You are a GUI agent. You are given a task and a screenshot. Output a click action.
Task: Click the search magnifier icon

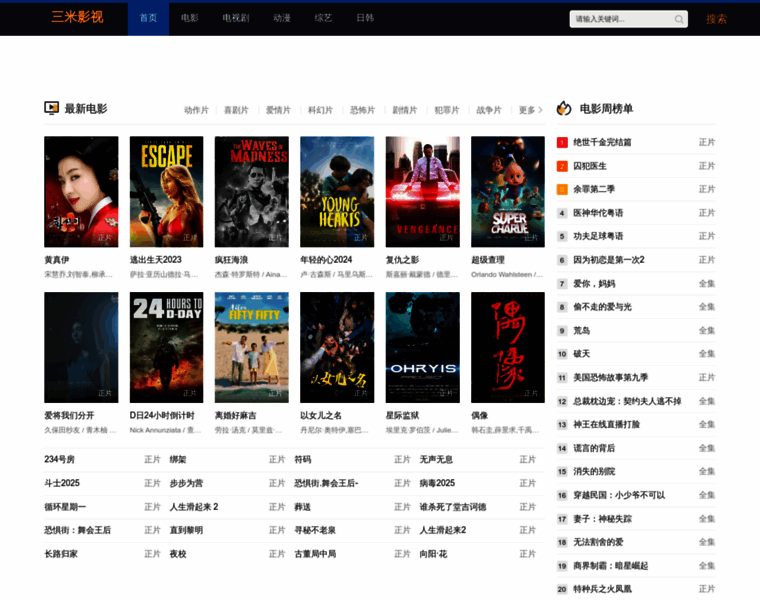[x=679, y=19]
